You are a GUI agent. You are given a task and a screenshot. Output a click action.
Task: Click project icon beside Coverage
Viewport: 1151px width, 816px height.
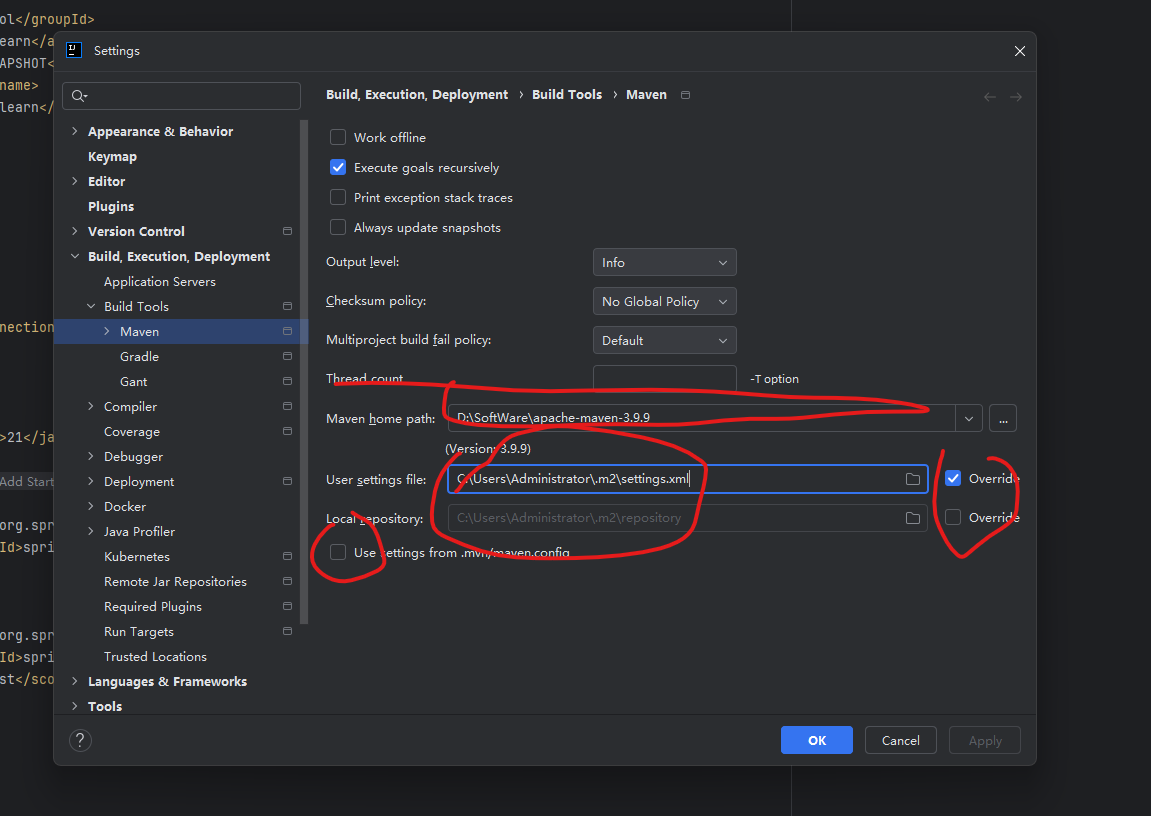287,431
